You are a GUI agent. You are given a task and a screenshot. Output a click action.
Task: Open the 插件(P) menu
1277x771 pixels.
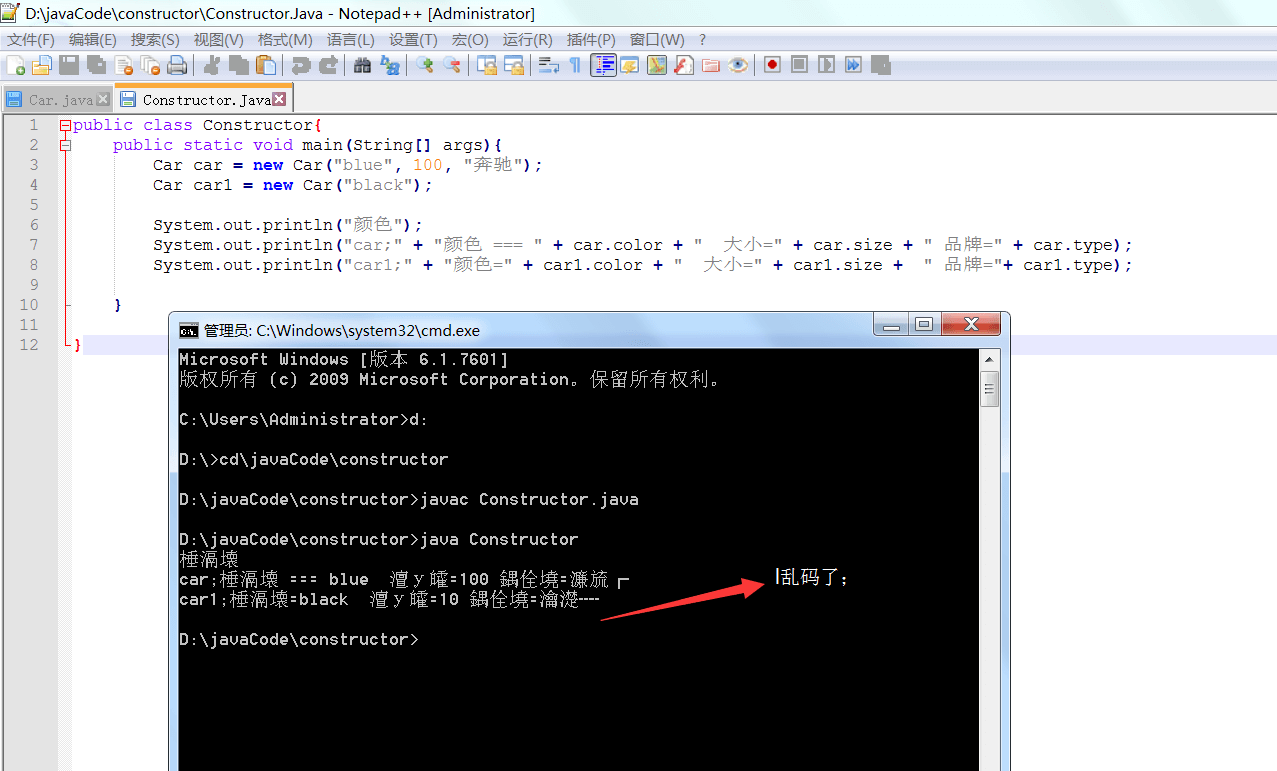point(591,40)
